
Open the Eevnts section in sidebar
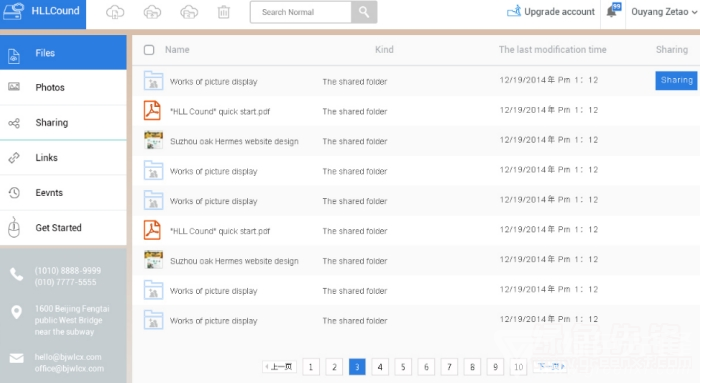pyautogui.click(x=63, y=193)
